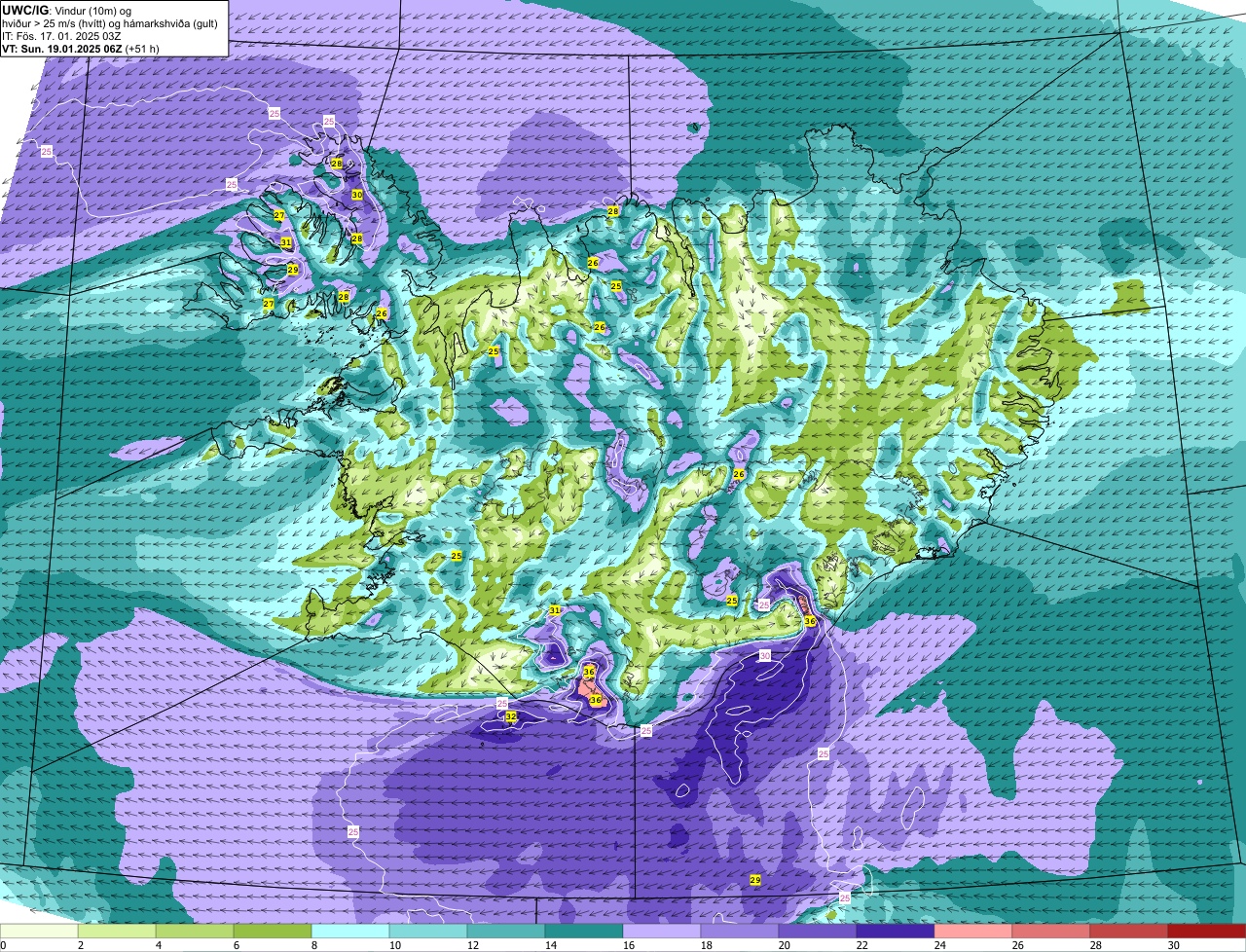The width and height of the screenshot is (1246, 952).
Task: Select the 16–18 m/s lavender legend swatch
Action: click(662, 932)
